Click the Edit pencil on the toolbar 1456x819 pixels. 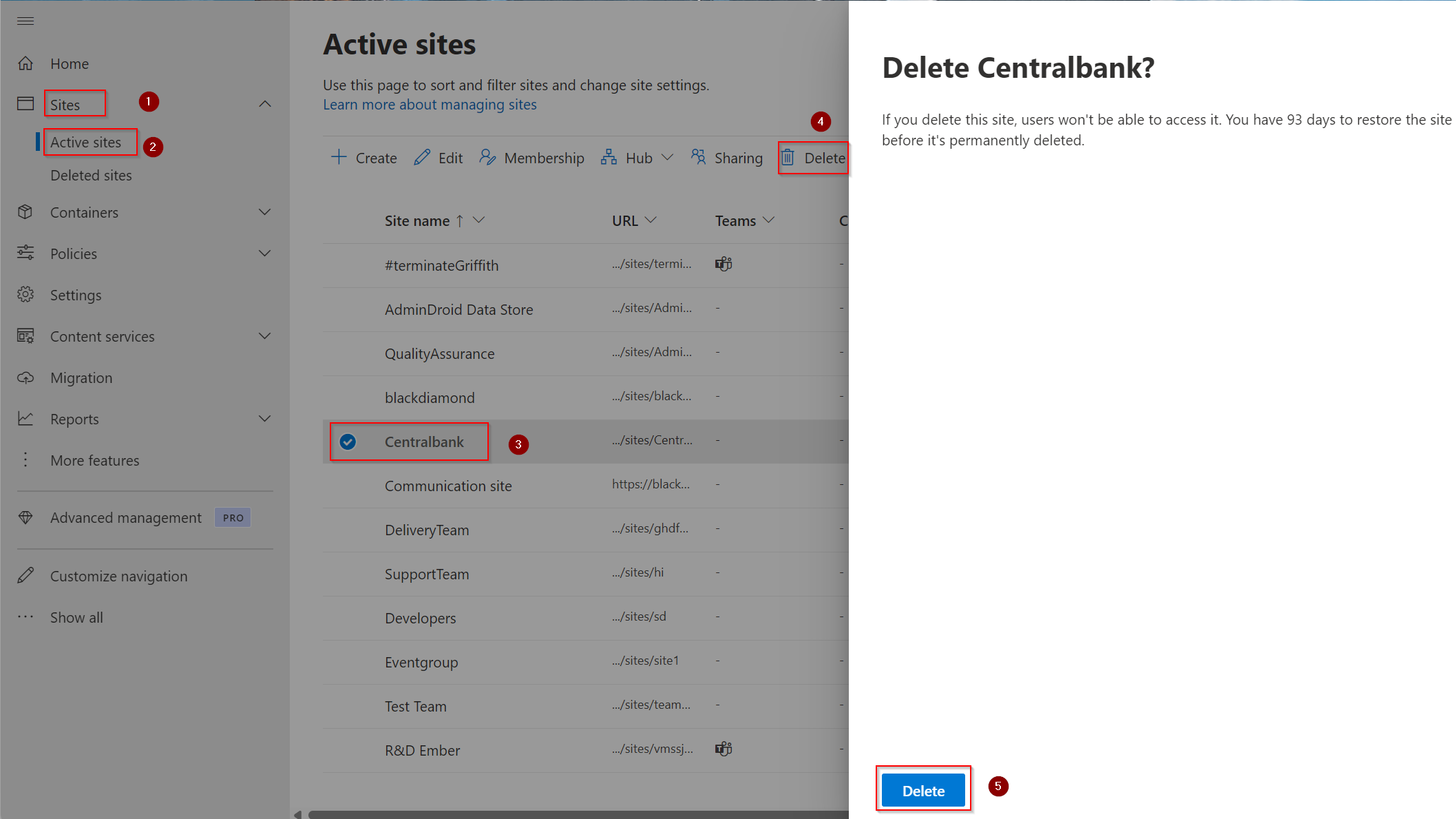click(438, 158)
